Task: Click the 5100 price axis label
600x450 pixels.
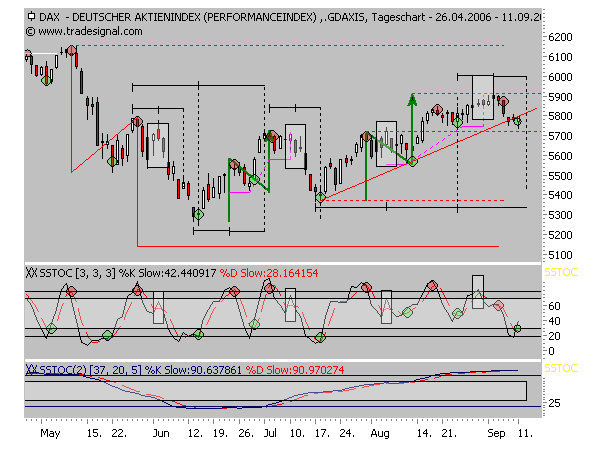Action: (x=560, y=255)
